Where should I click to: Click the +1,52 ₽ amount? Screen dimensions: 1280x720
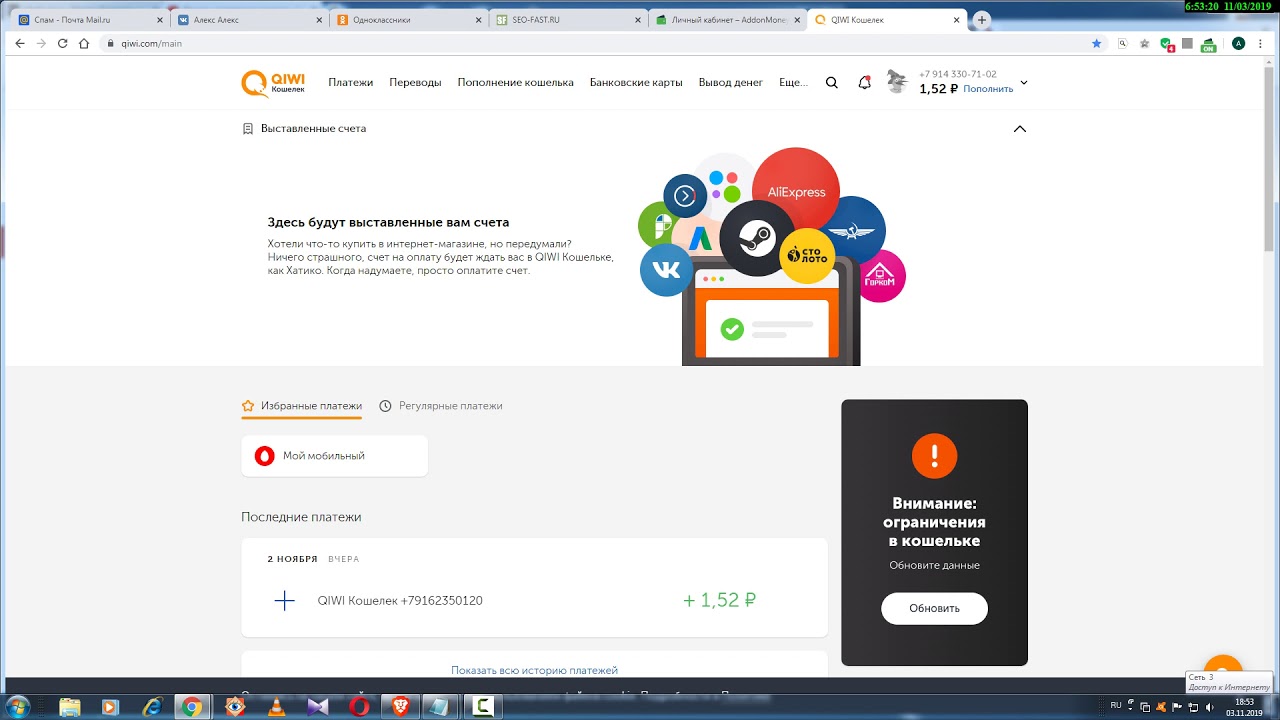tap(719, 600)
